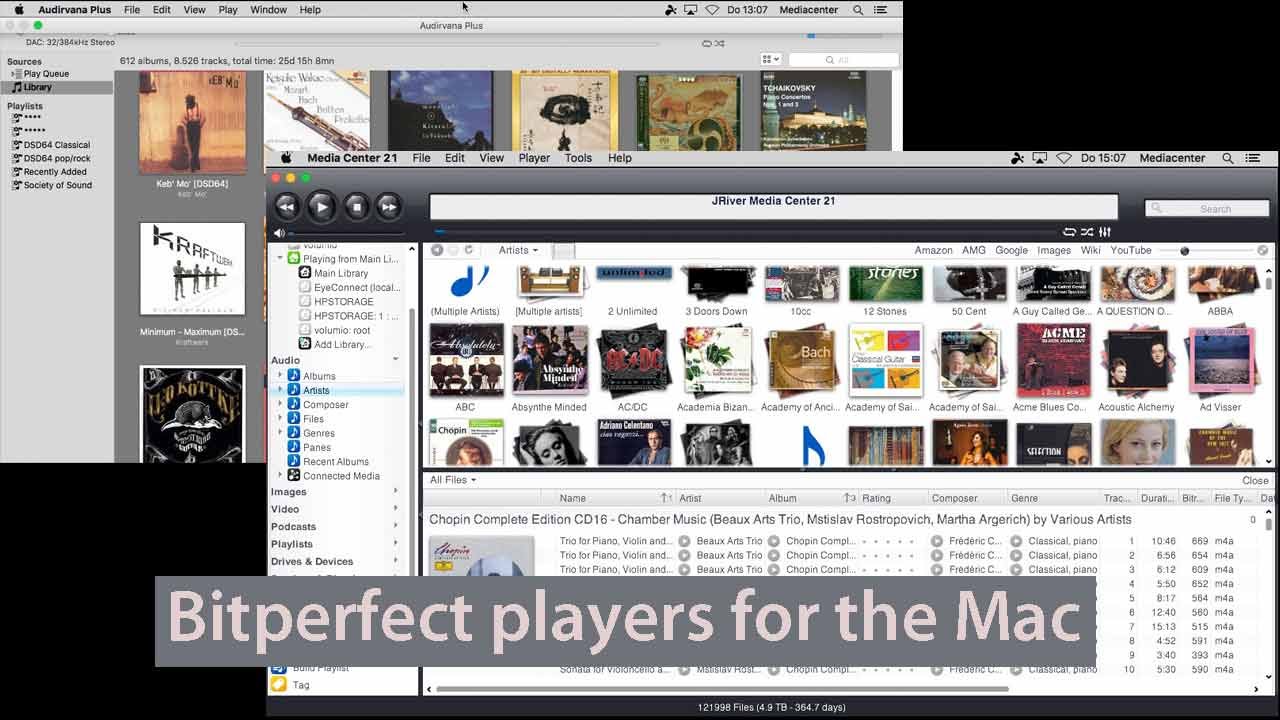Click the JRiver volume slider
Viewport: 1280px width, 720px height.
point(348,233)
